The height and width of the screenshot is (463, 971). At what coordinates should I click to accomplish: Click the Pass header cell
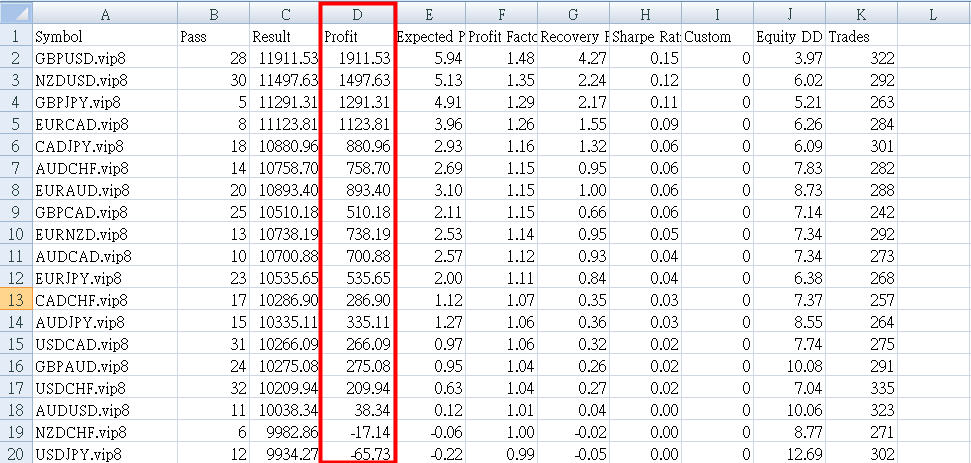(x=213, y=36)
